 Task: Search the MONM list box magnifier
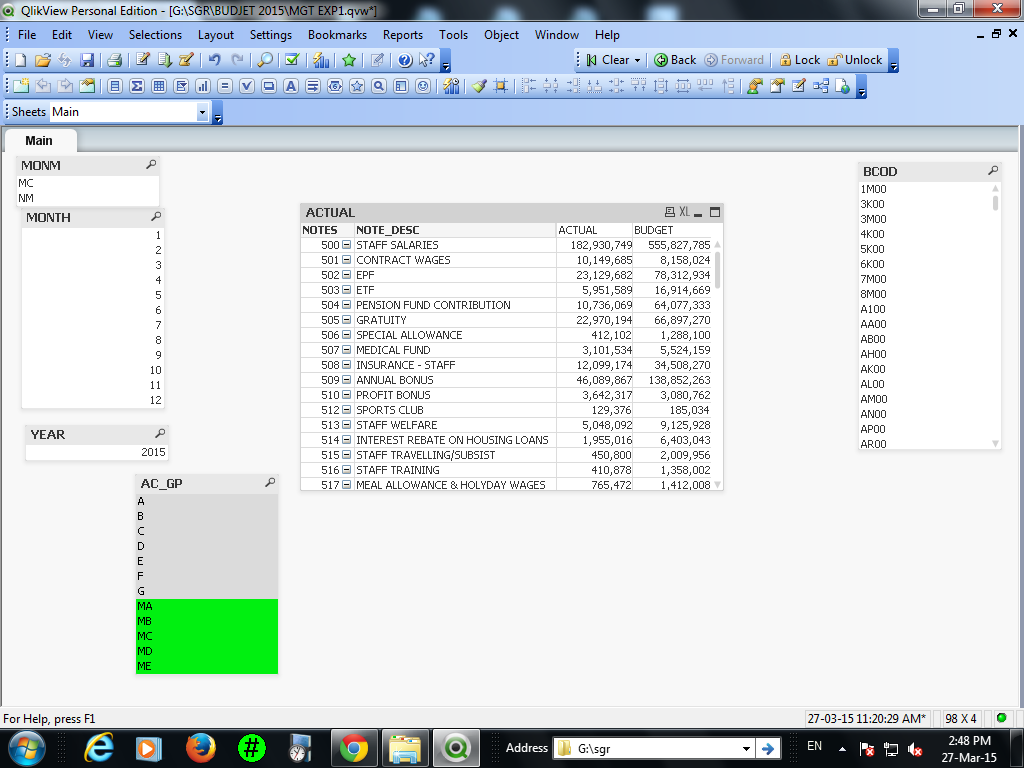point(151,165)
